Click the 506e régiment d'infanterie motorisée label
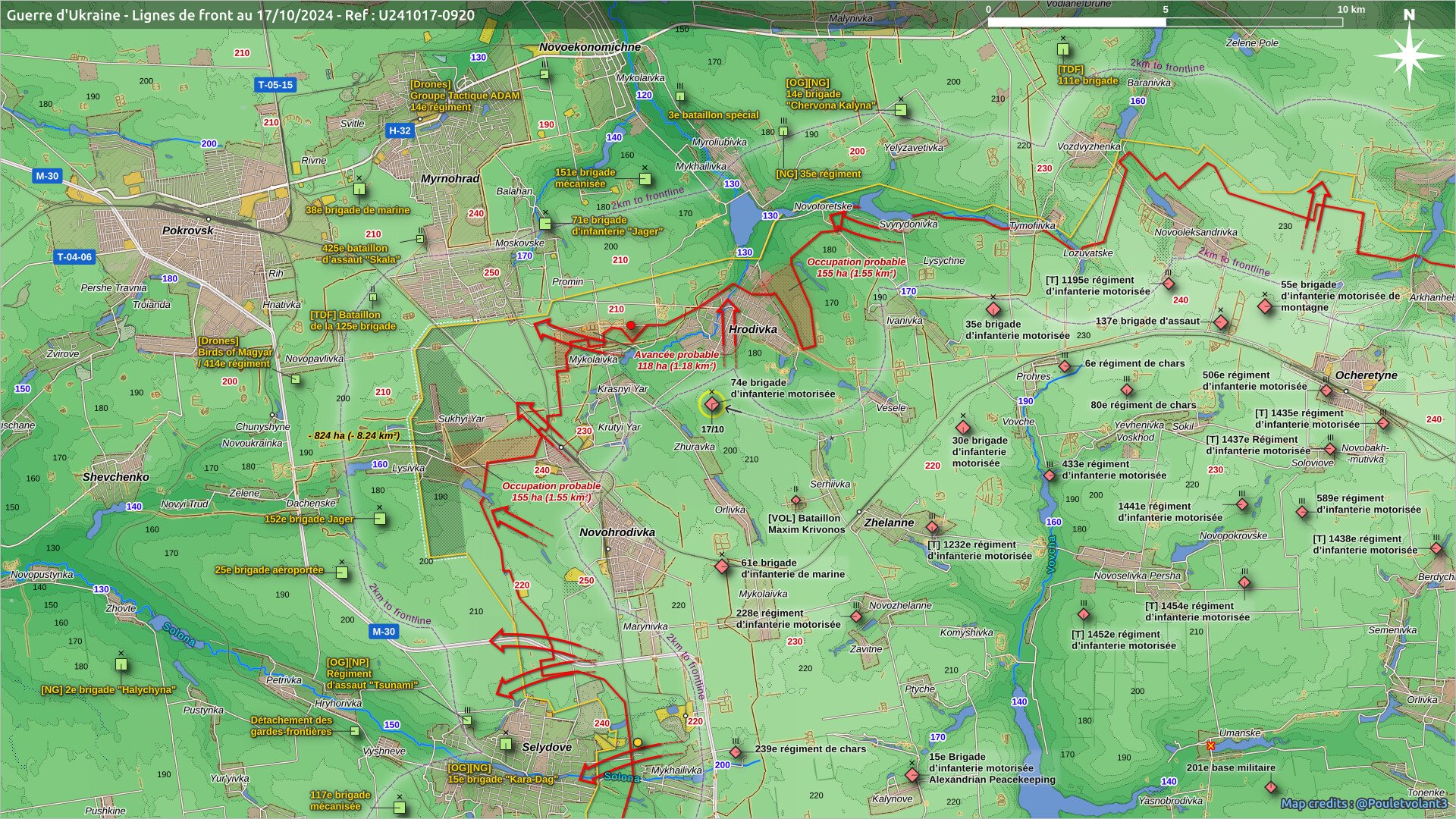The image size is (1456, 819). click(1254, 381)
